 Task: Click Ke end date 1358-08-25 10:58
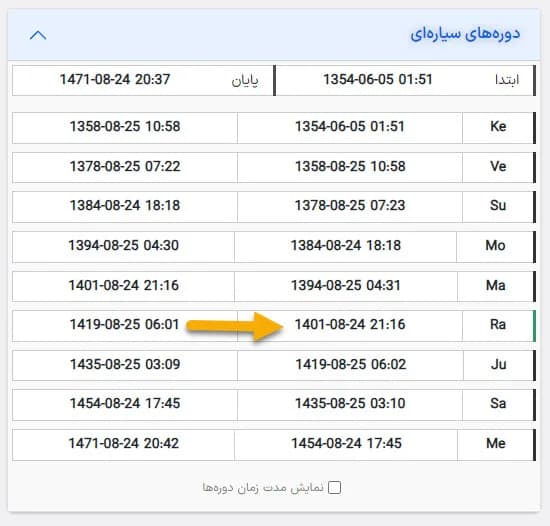[x=125, y=126]
